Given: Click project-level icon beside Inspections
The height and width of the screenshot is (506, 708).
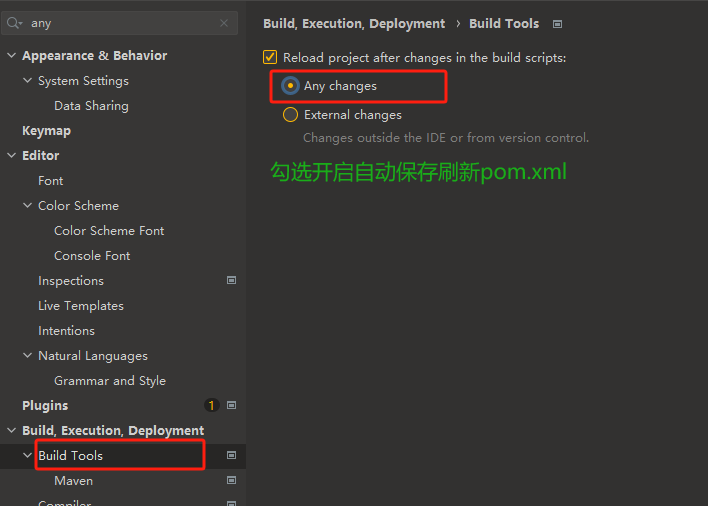Looking at the screenshot, I should click(x=232, y=280).
